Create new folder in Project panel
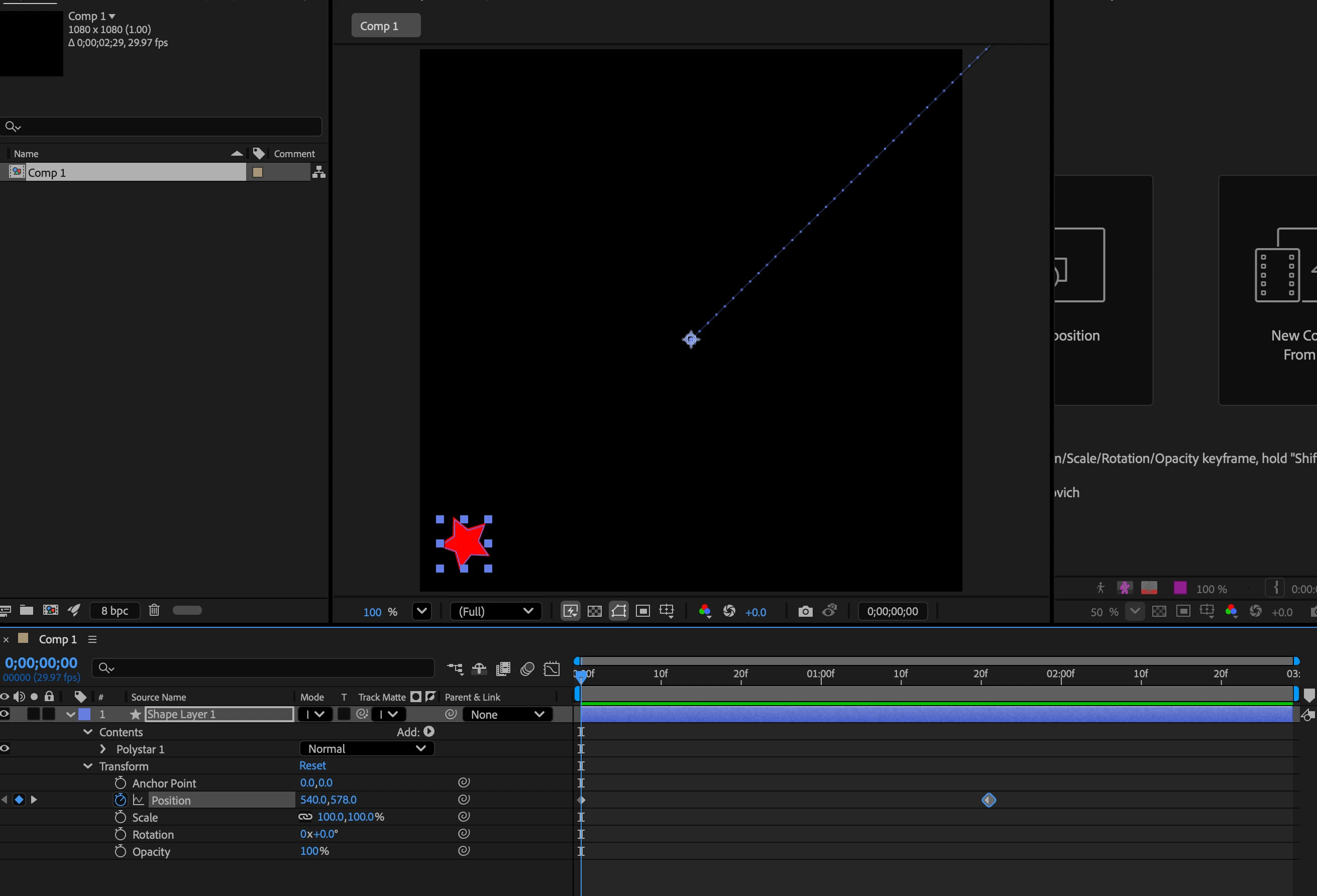Image resolution: width=1317 pixels, height=896 pixels. coord(26,610)
